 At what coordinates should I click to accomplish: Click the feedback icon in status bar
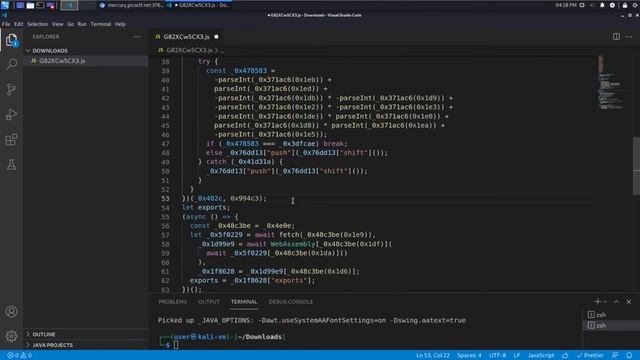[615, 356]
